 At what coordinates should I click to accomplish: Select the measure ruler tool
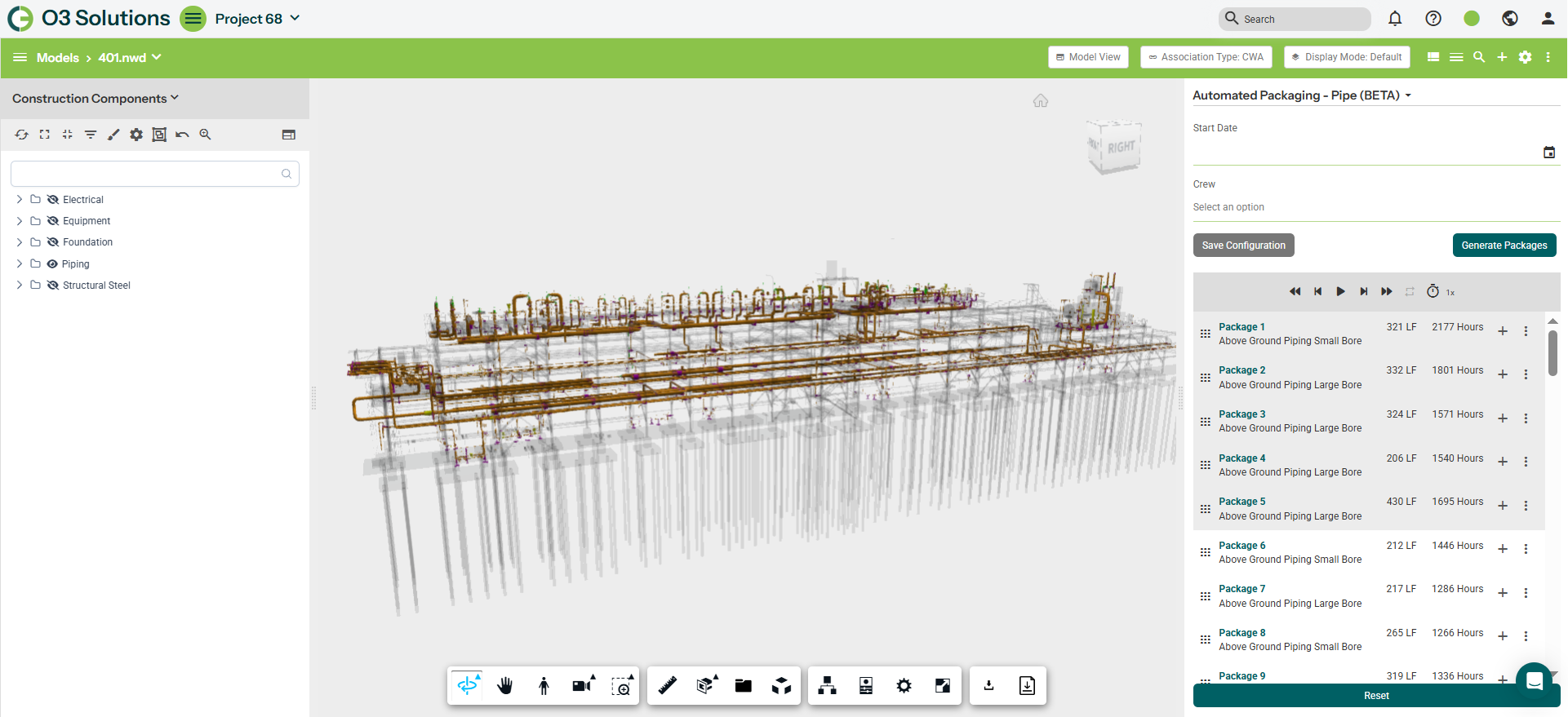(x=668, y=686)
